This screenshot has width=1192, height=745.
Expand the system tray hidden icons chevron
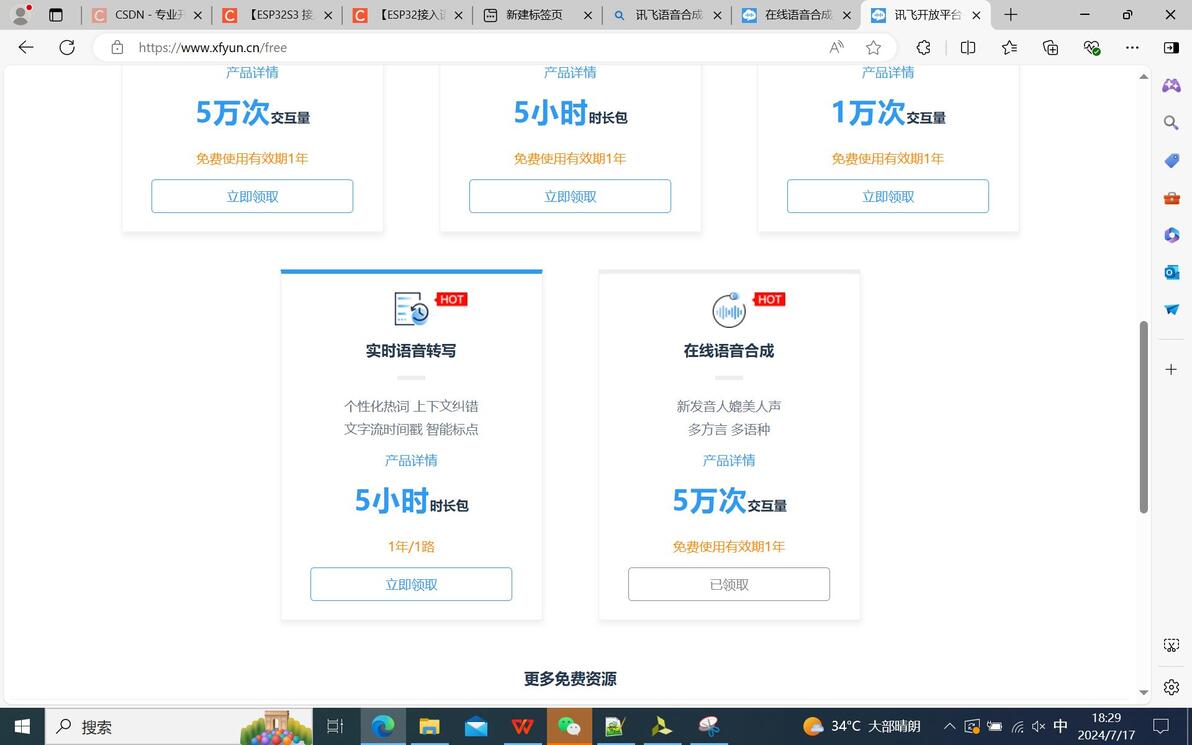tap(949, 727)
